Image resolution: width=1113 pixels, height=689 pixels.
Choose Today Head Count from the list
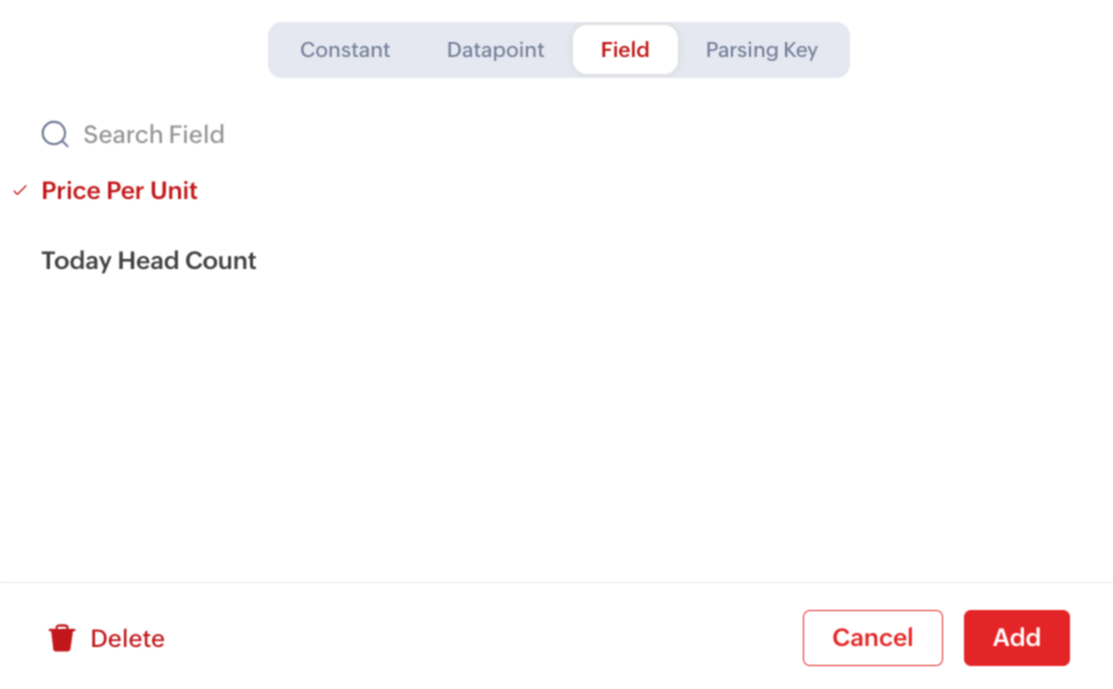[149, 261]
